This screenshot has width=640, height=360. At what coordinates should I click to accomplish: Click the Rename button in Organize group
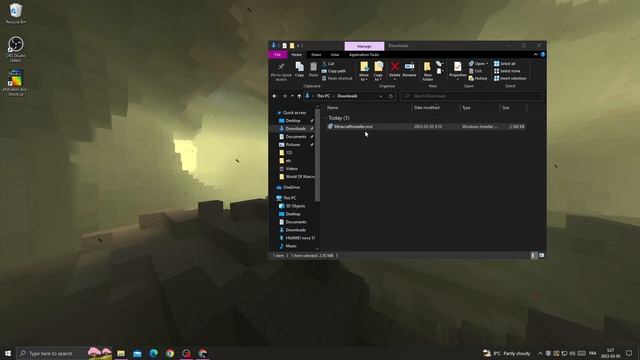409,69
